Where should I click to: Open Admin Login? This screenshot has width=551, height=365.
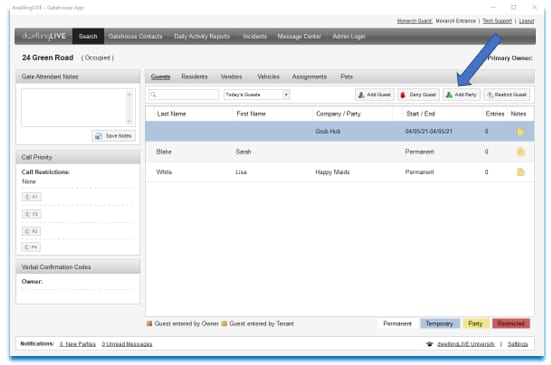click(x=349, y=36)
